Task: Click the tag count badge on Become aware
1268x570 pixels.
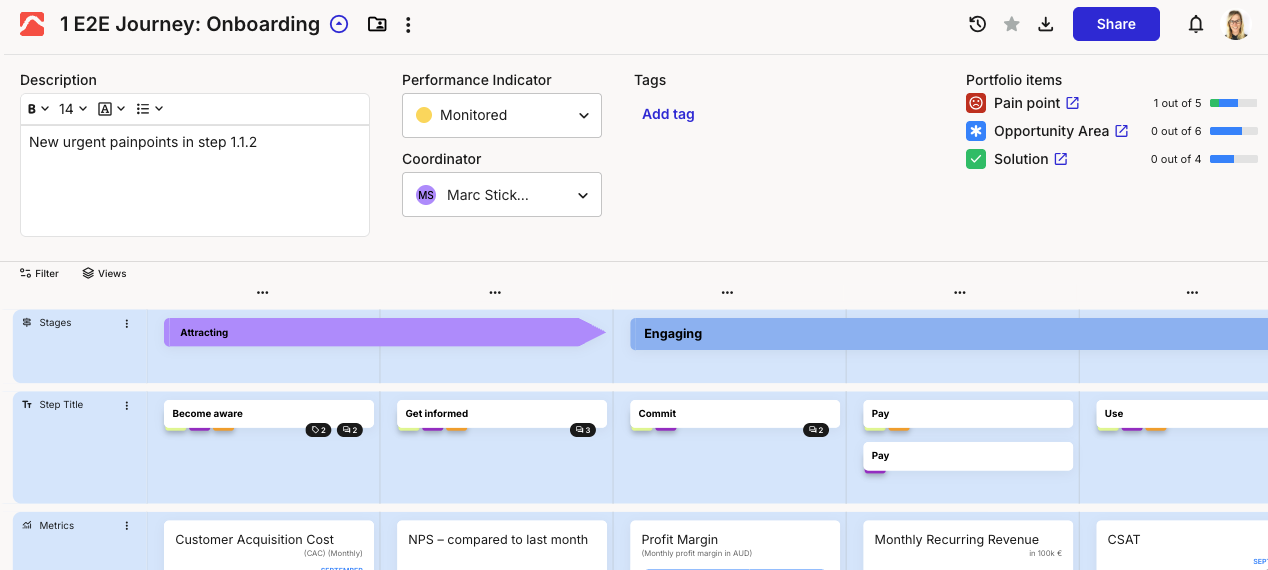Action: [x=319, y=430]
